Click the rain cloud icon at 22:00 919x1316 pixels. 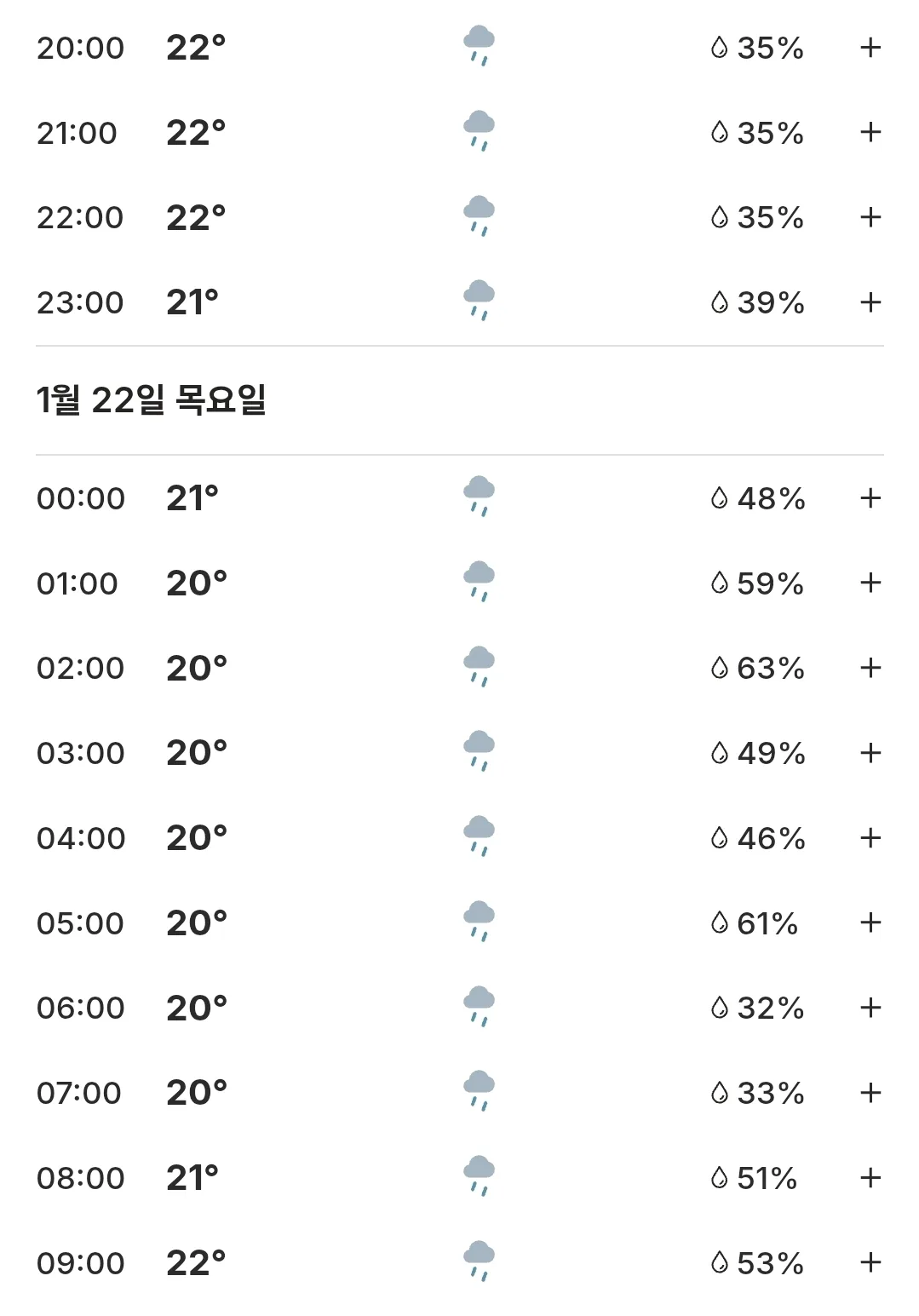[x=479, y=216]
